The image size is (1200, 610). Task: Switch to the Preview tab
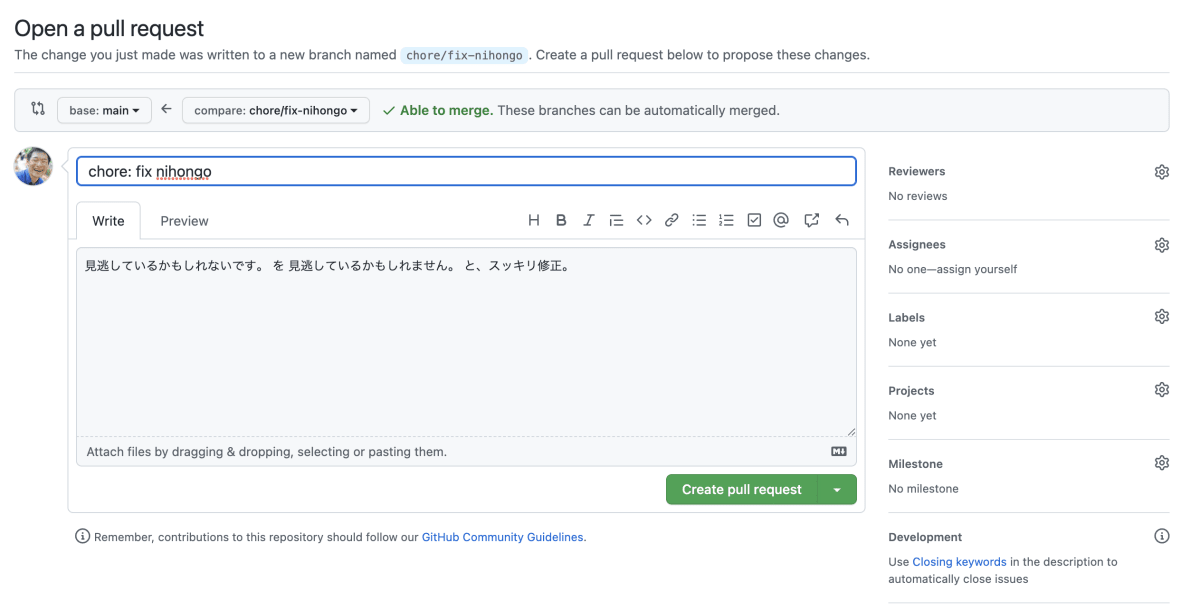pyautogui.click(x=184, y=221)
